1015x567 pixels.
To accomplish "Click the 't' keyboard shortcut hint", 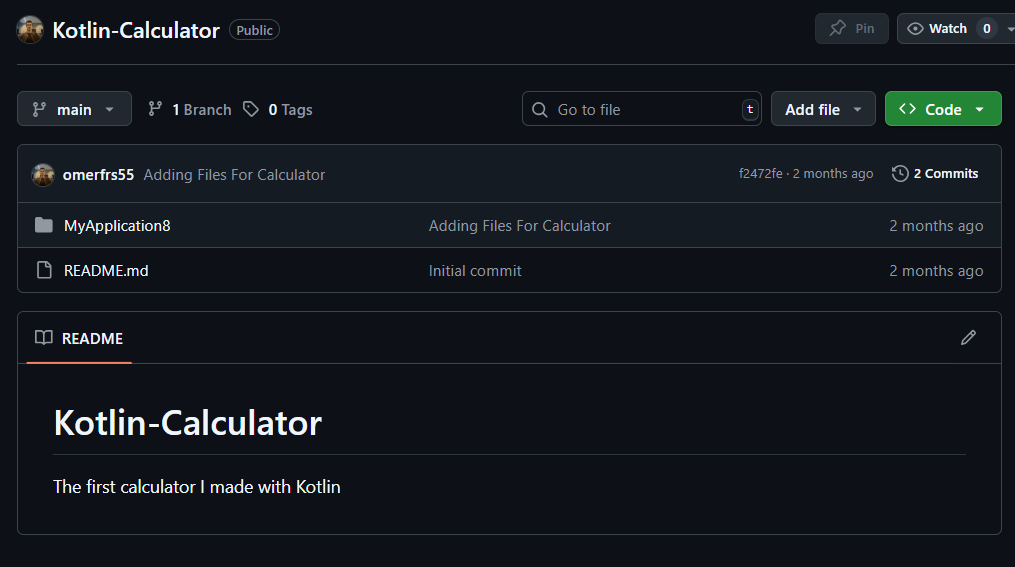I will click(750, 109).
